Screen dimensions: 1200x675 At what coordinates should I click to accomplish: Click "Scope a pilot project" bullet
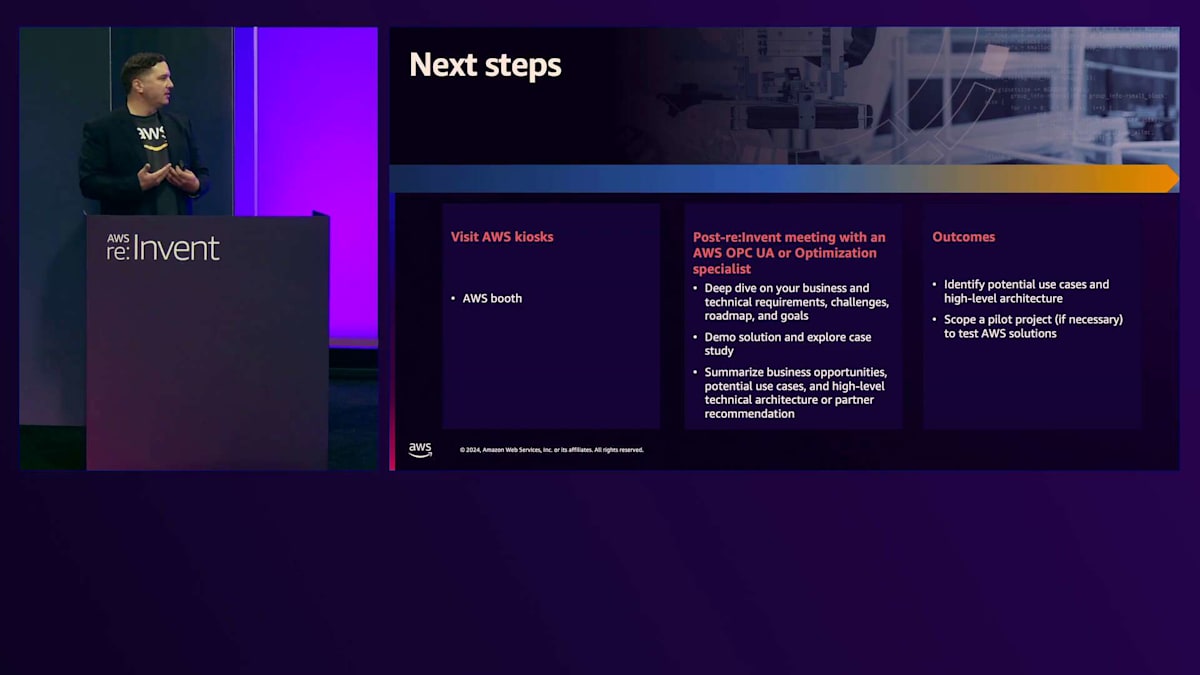click(1028, 326)
